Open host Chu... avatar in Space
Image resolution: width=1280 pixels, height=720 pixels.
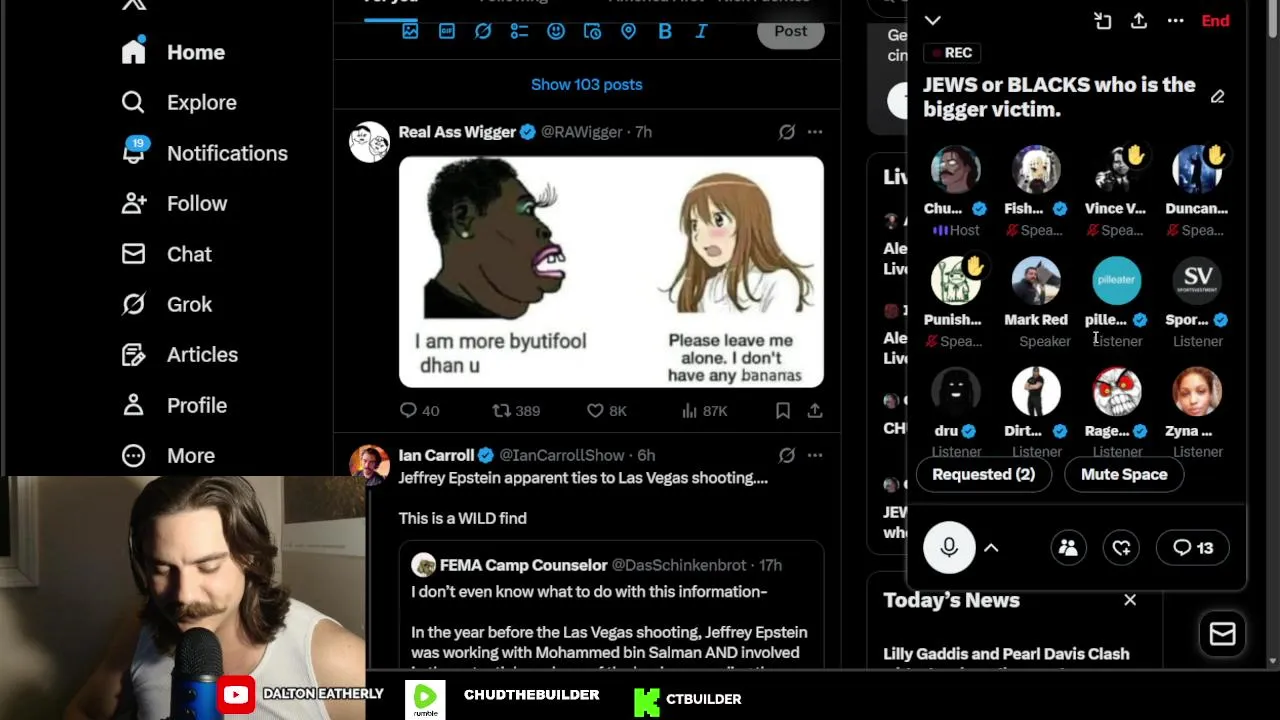[956, 170]
